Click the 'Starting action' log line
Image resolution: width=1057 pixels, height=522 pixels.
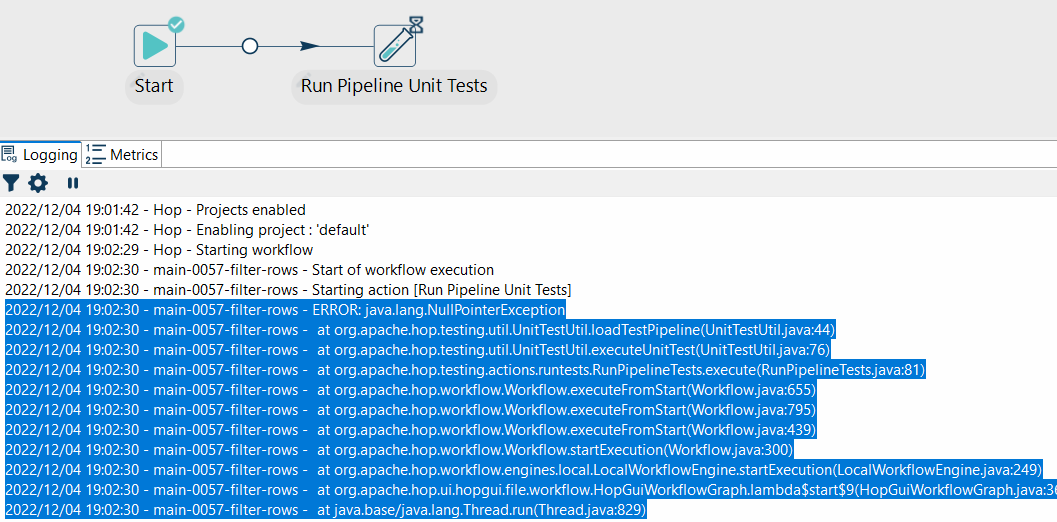pyautogui.click(x=288, y=290)
